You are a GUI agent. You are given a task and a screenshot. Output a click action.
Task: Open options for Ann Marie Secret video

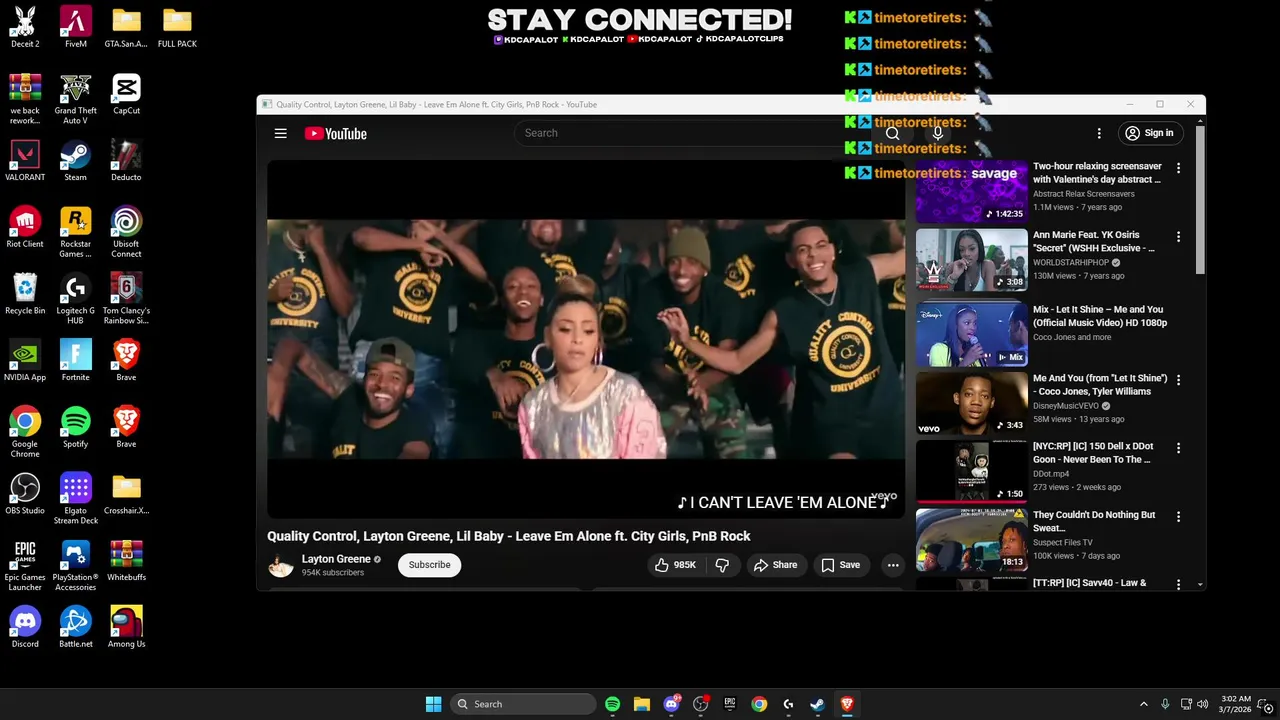click(1178, 237)
